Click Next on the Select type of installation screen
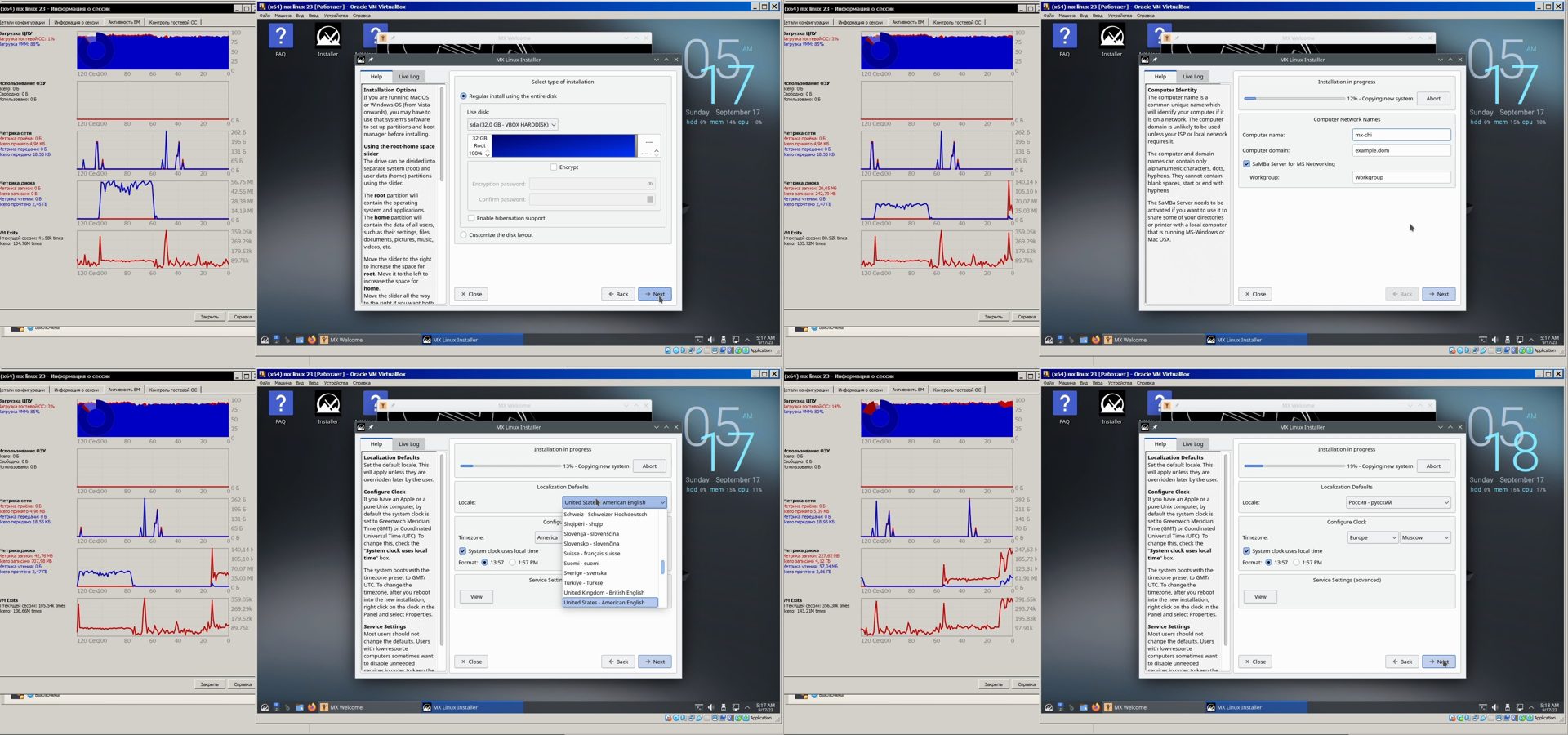 (x=655, y=294)
